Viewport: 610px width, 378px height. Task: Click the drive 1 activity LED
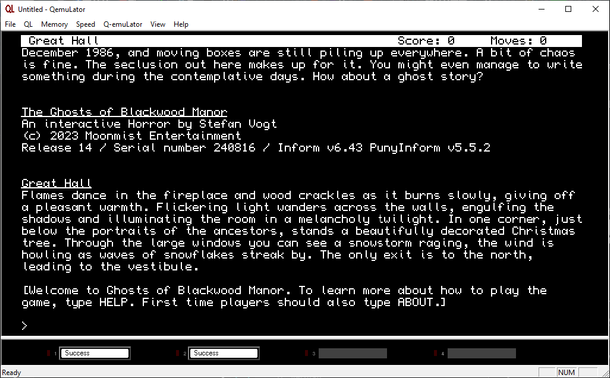(x=49, y=353)
